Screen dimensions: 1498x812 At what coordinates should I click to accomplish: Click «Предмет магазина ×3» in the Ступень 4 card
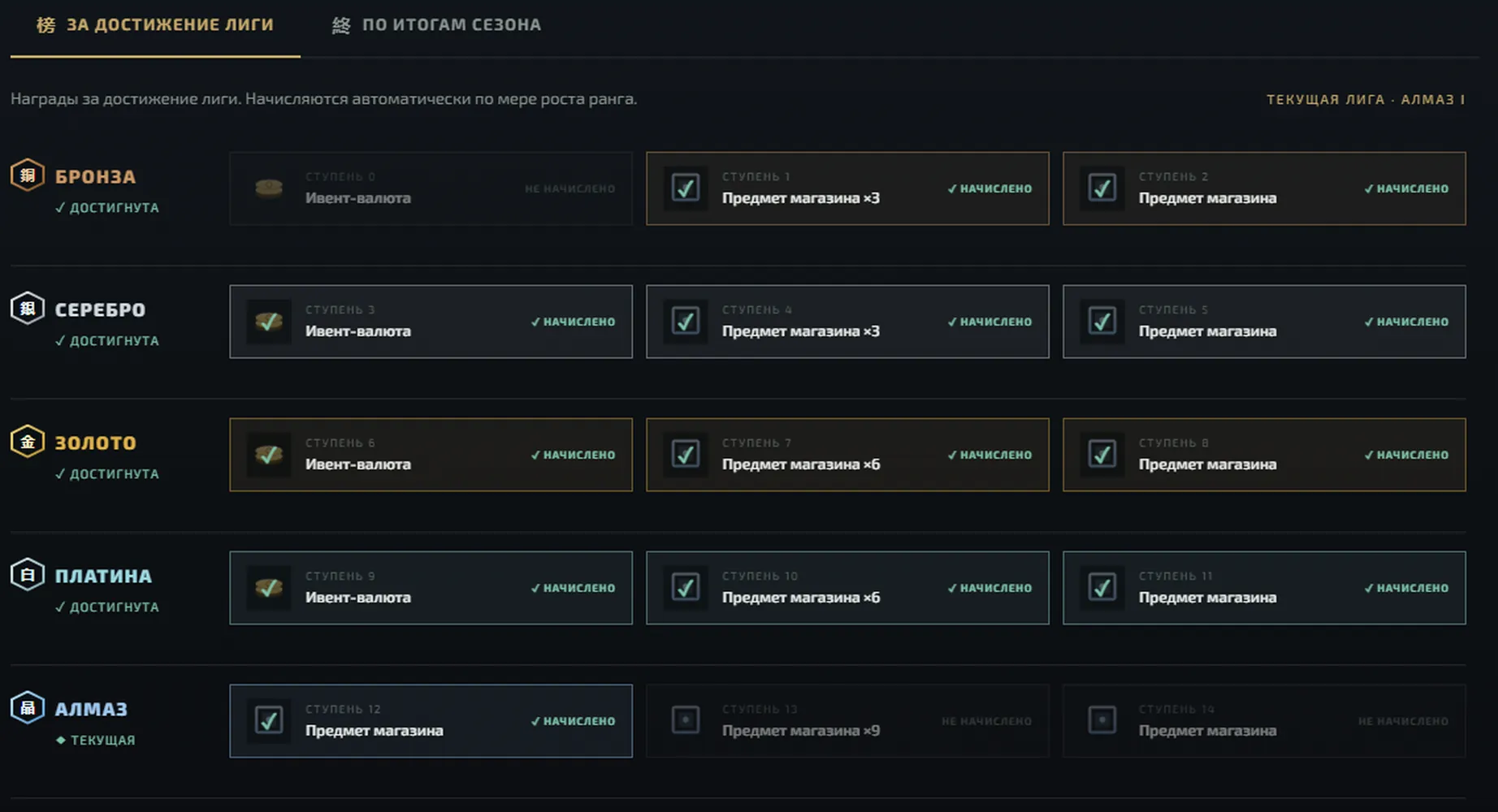pos(801,331)
